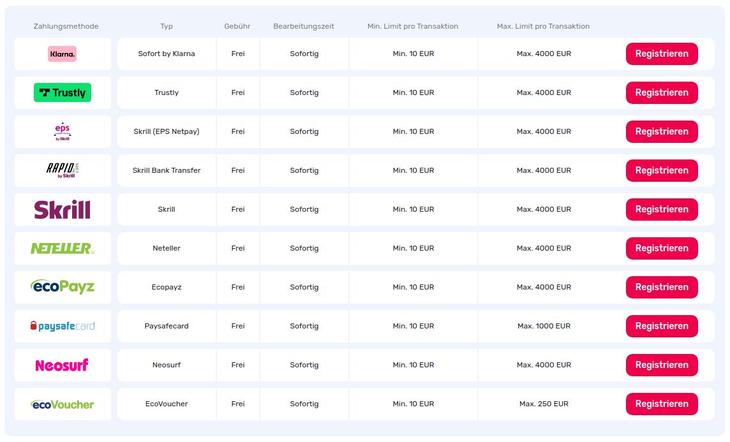The height and width of the screenshot is (442, 730).
Task: Click Registrieren in the EcoVoucher row
Action: coord(662,404)
